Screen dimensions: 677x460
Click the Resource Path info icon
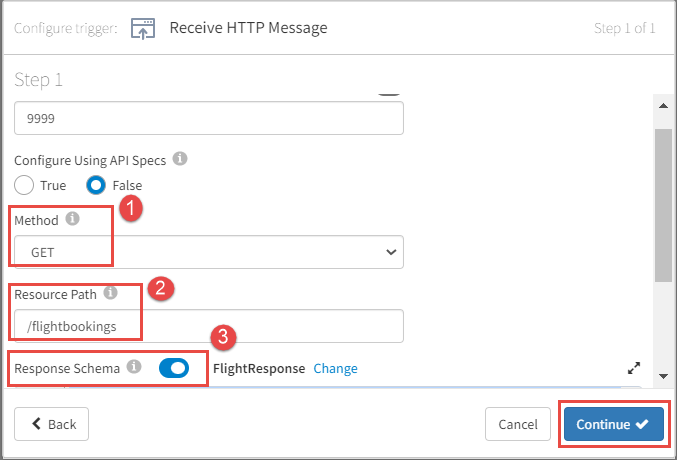point(110,293)
